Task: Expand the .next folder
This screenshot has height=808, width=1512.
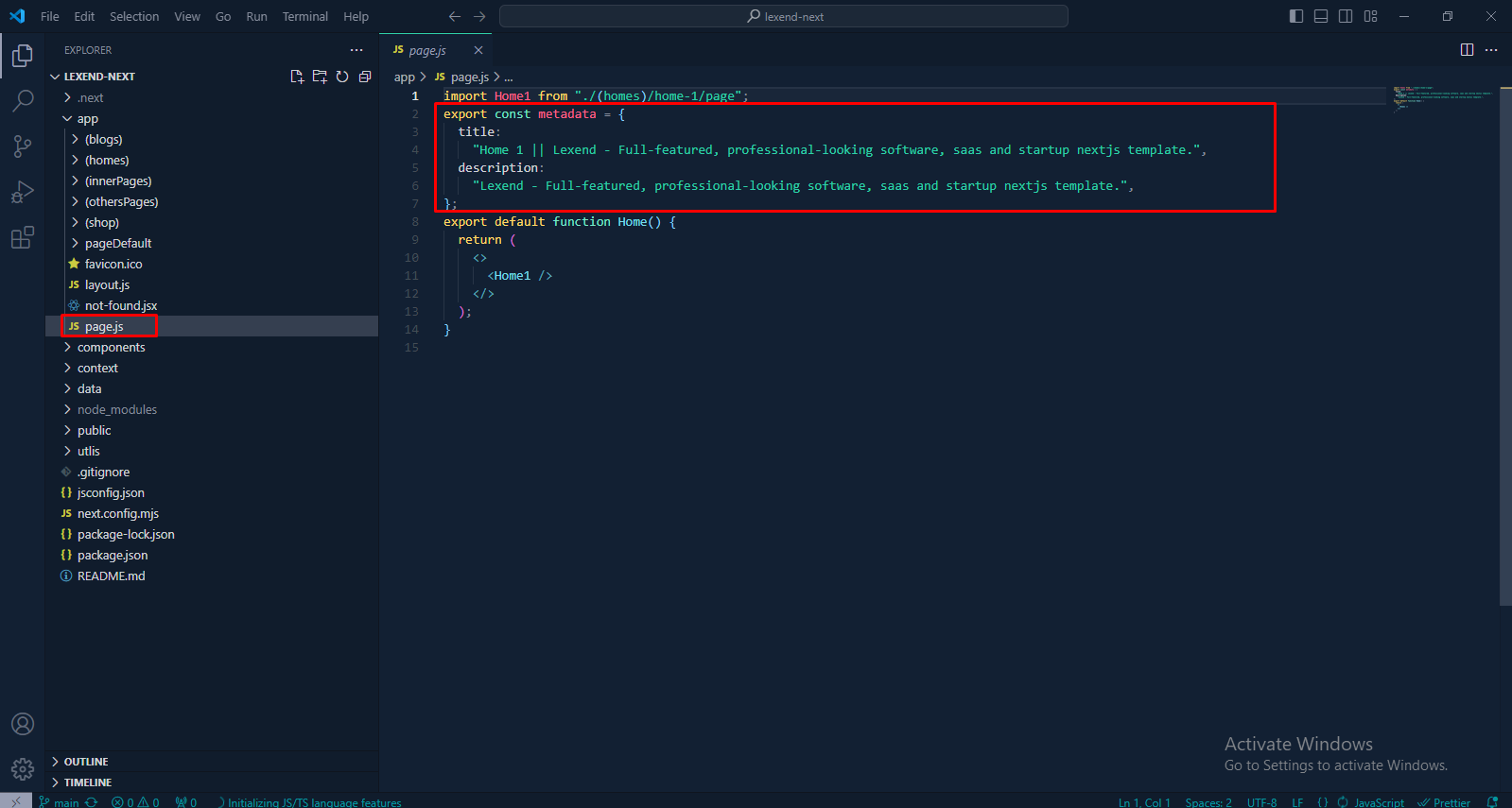Action: coord(212,97)
